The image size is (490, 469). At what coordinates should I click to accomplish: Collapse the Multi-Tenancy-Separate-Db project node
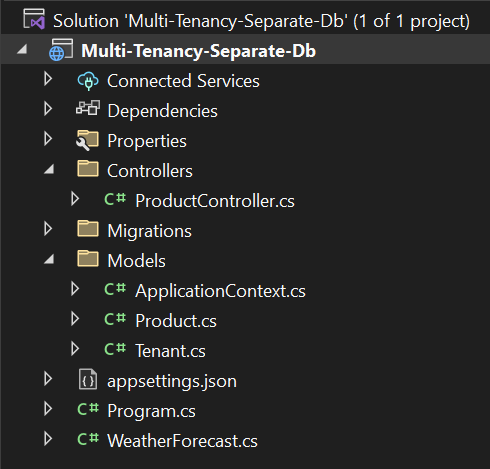(x=22, y=49)
